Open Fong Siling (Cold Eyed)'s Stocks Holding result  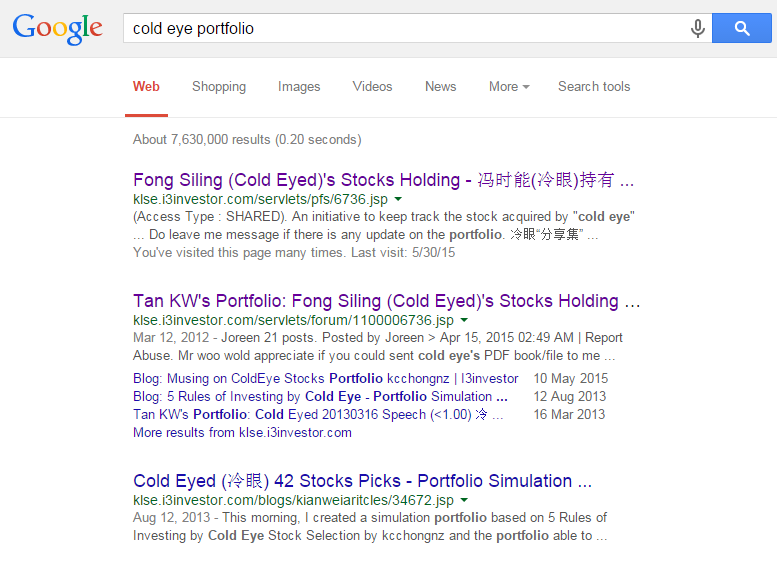click(383, 180)
